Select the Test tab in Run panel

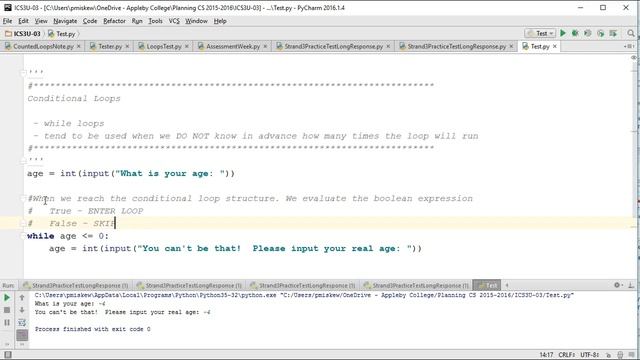[487, 285]
